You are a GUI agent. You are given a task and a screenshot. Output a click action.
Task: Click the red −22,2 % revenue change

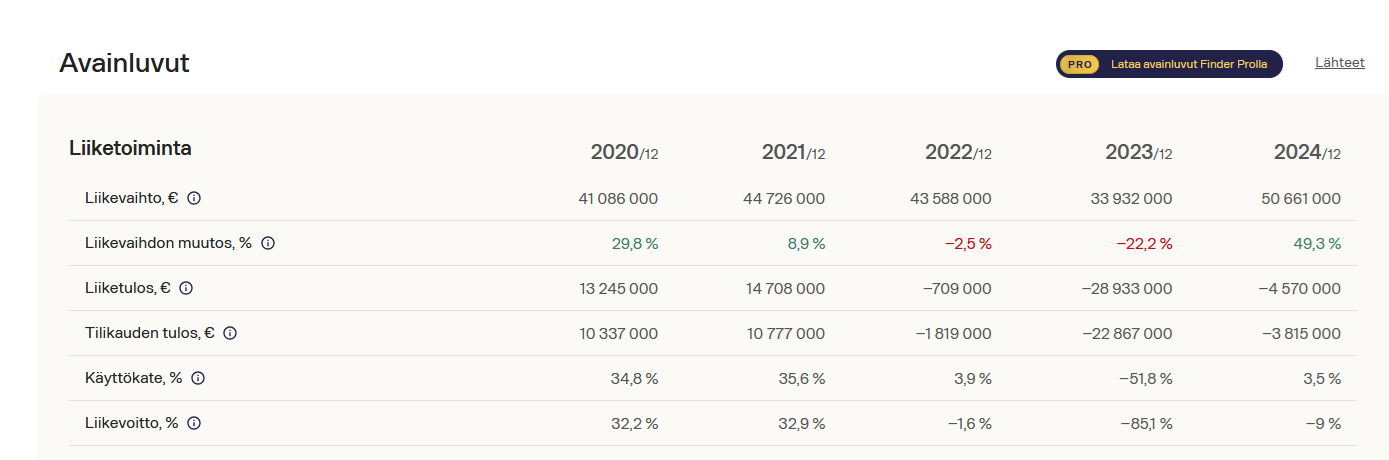tap(1144, 243)
